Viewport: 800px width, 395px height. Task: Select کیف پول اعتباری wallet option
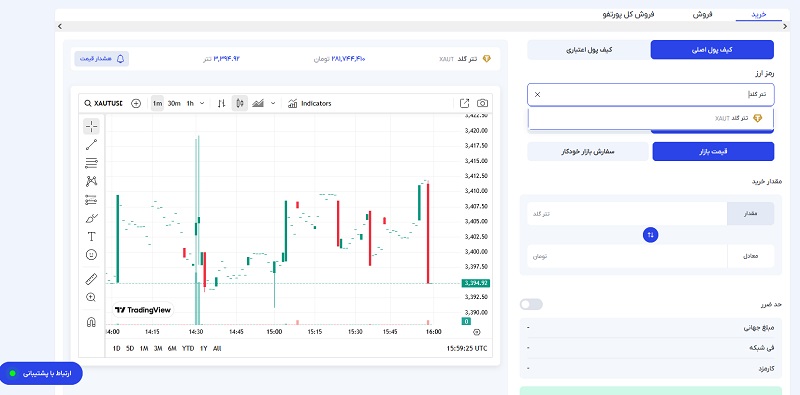(588, 50)
